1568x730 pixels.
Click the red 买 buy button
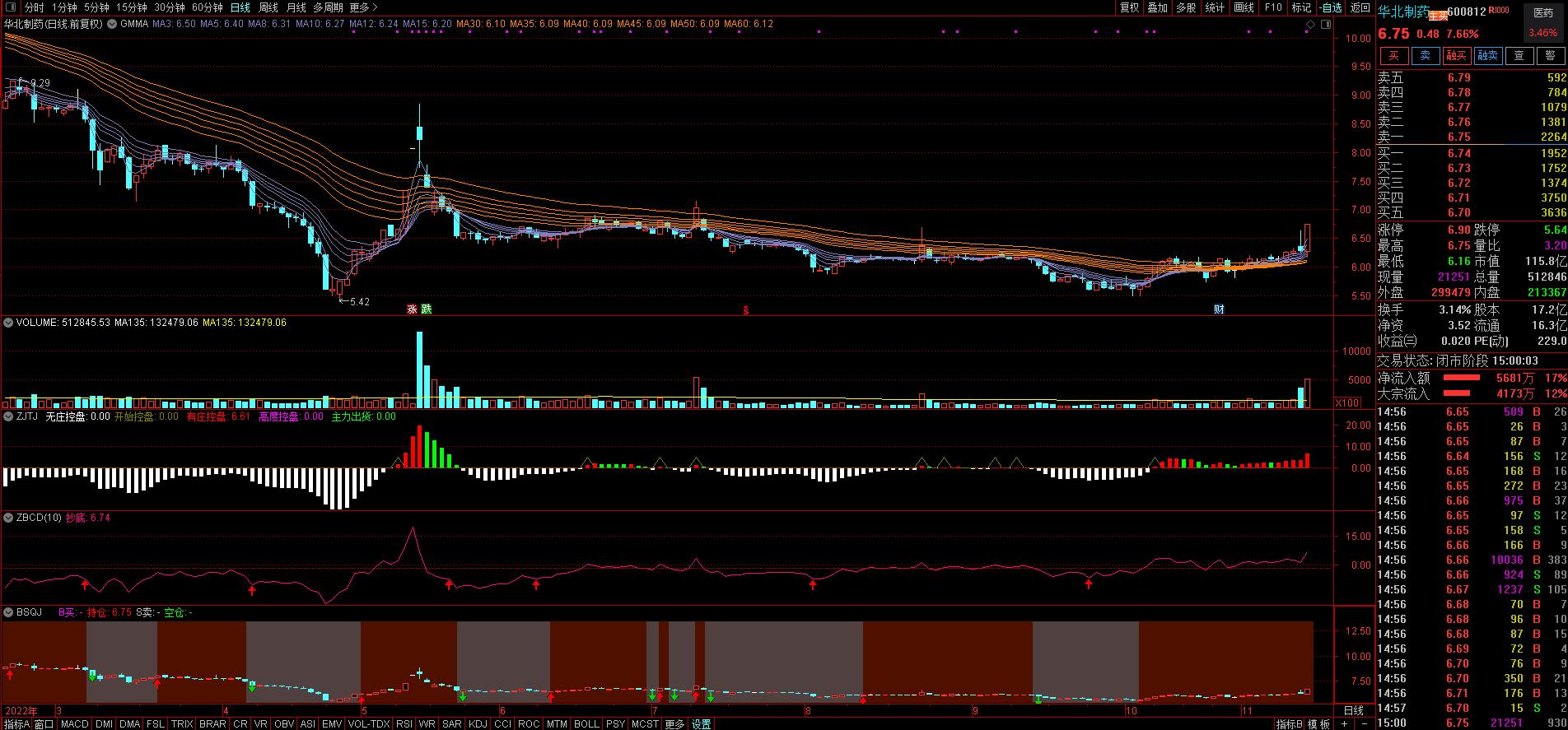click(1394, 56)
